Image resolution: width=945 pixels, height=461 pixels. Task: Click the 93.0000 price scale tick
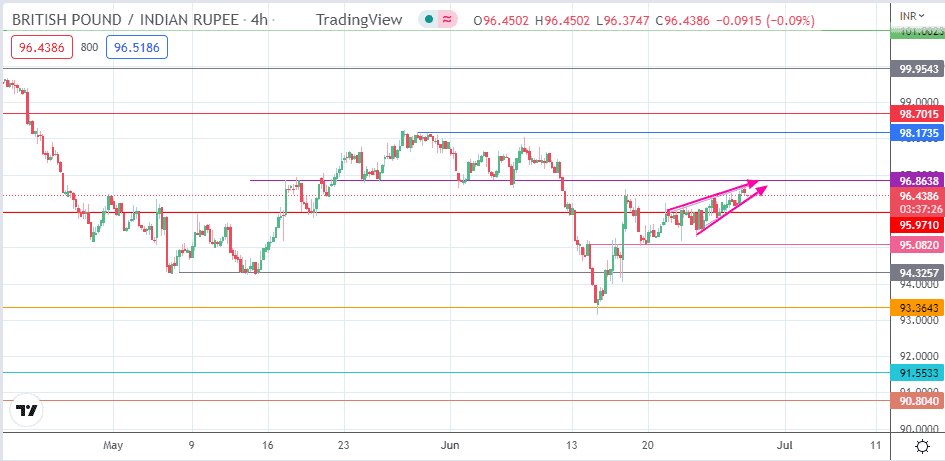point(918,320)
